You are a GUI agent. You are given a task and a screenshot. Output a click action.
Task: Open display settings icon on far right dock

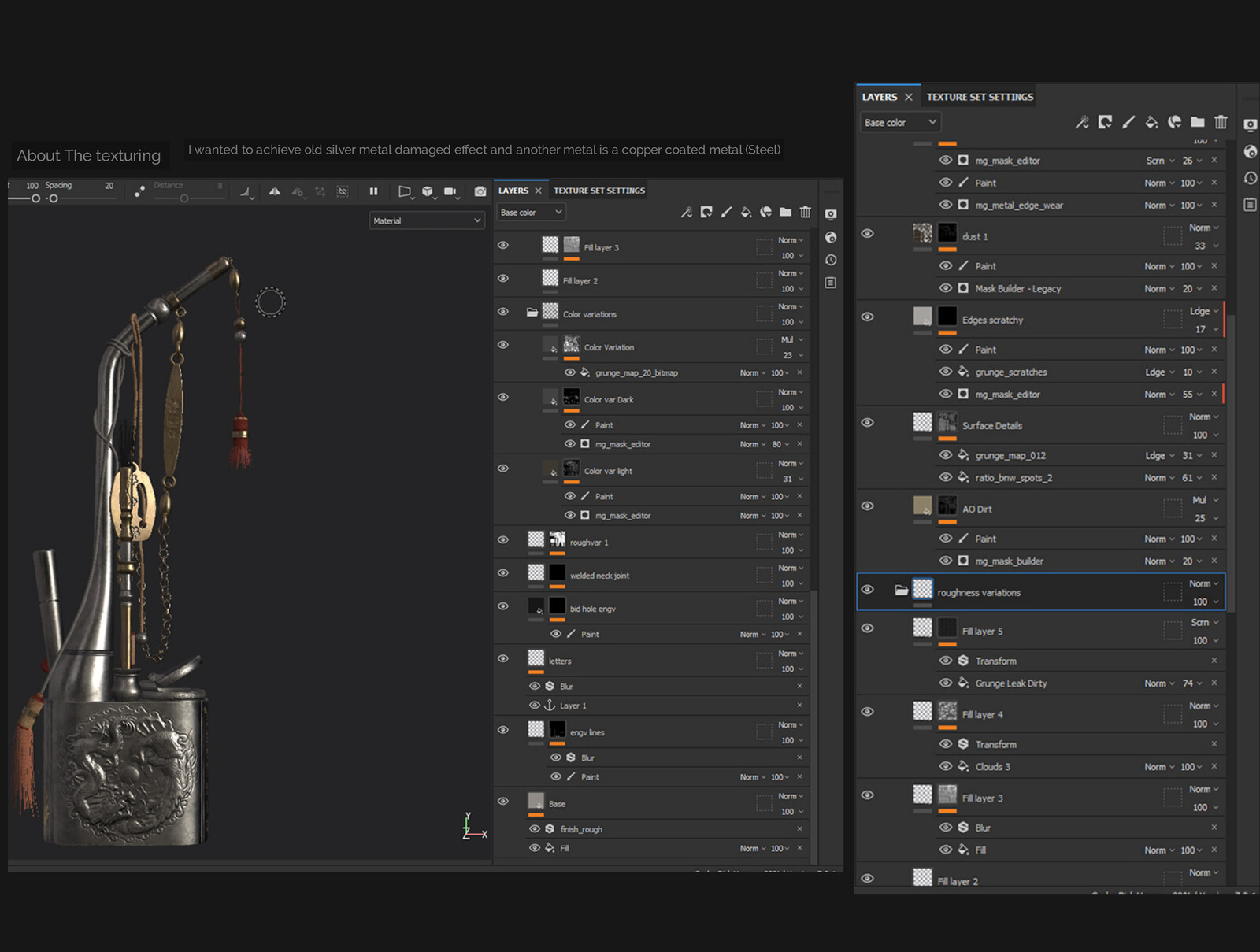(x=1250, y=125)
